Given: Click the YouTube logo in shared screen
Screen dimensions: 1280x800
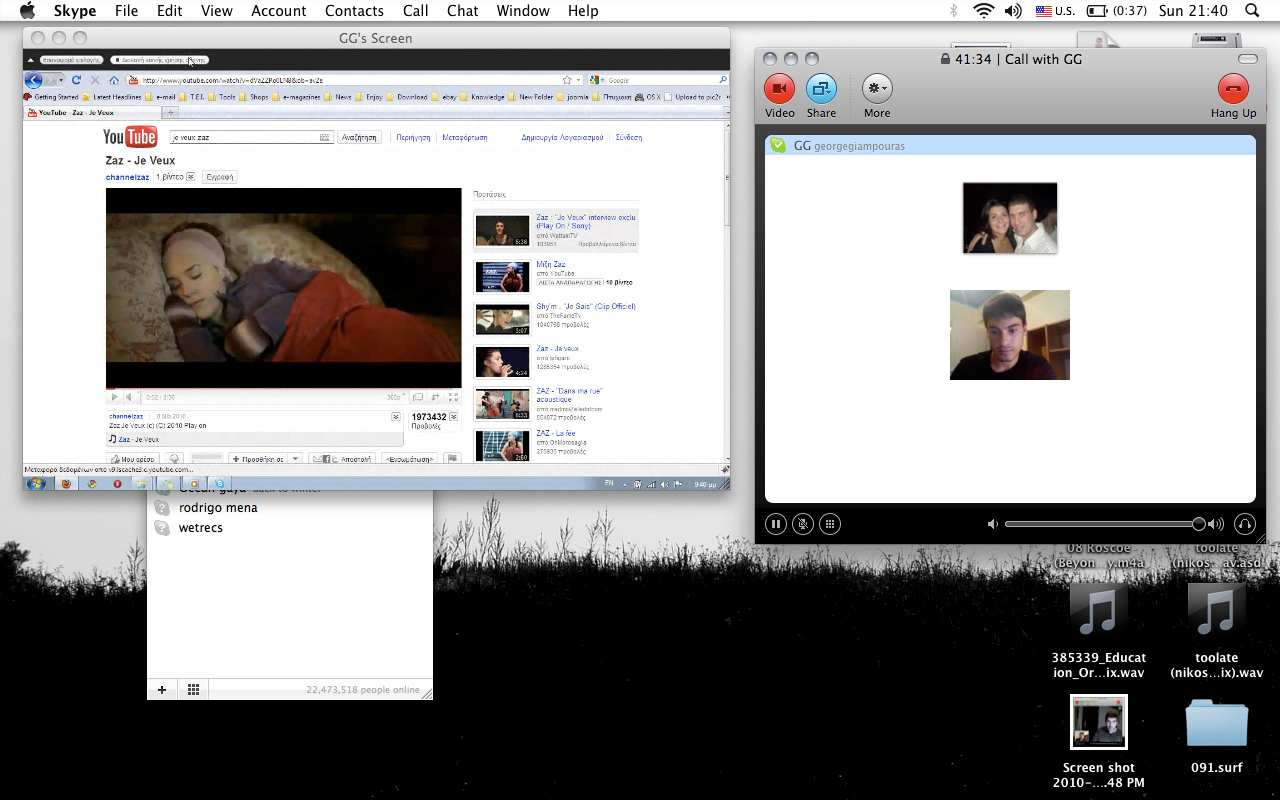Looking at the screenshot, I should pos(130,137).
